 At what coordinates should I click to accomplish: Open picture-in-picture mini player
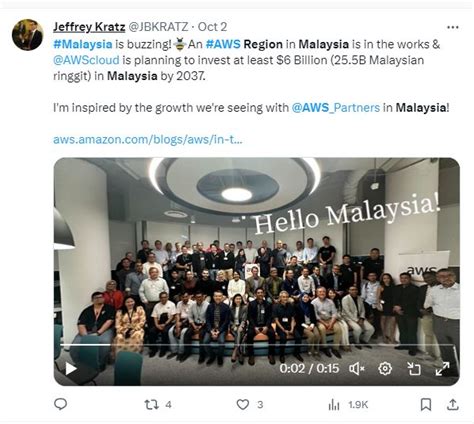pyautogui.click(x=414, y=369)
